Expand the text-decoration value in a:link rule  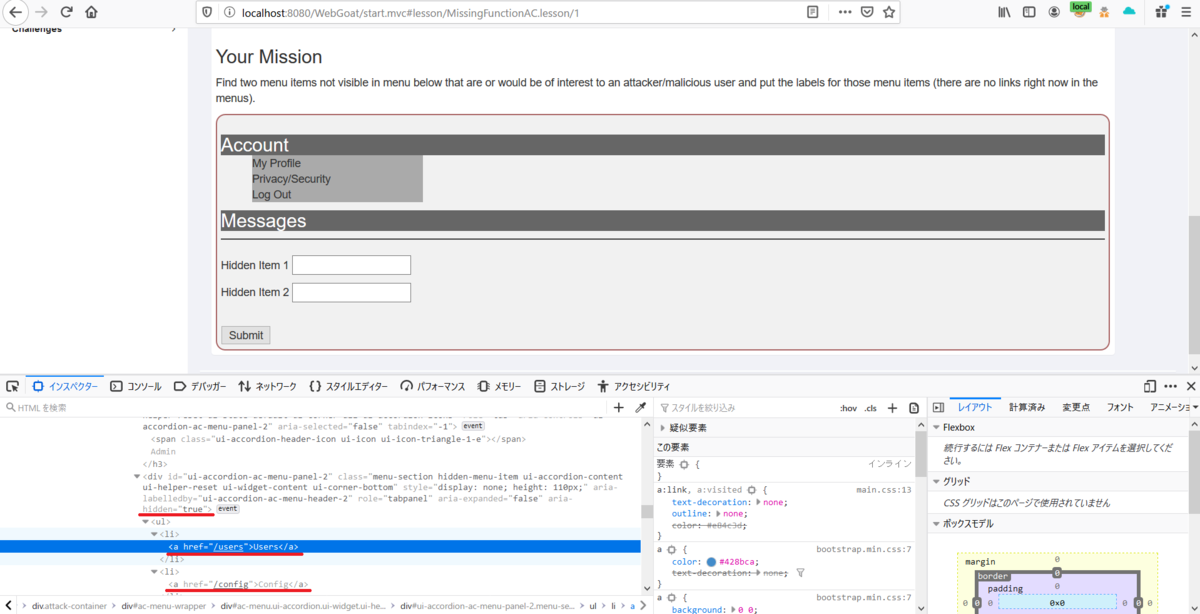click(x=758, y=503)
